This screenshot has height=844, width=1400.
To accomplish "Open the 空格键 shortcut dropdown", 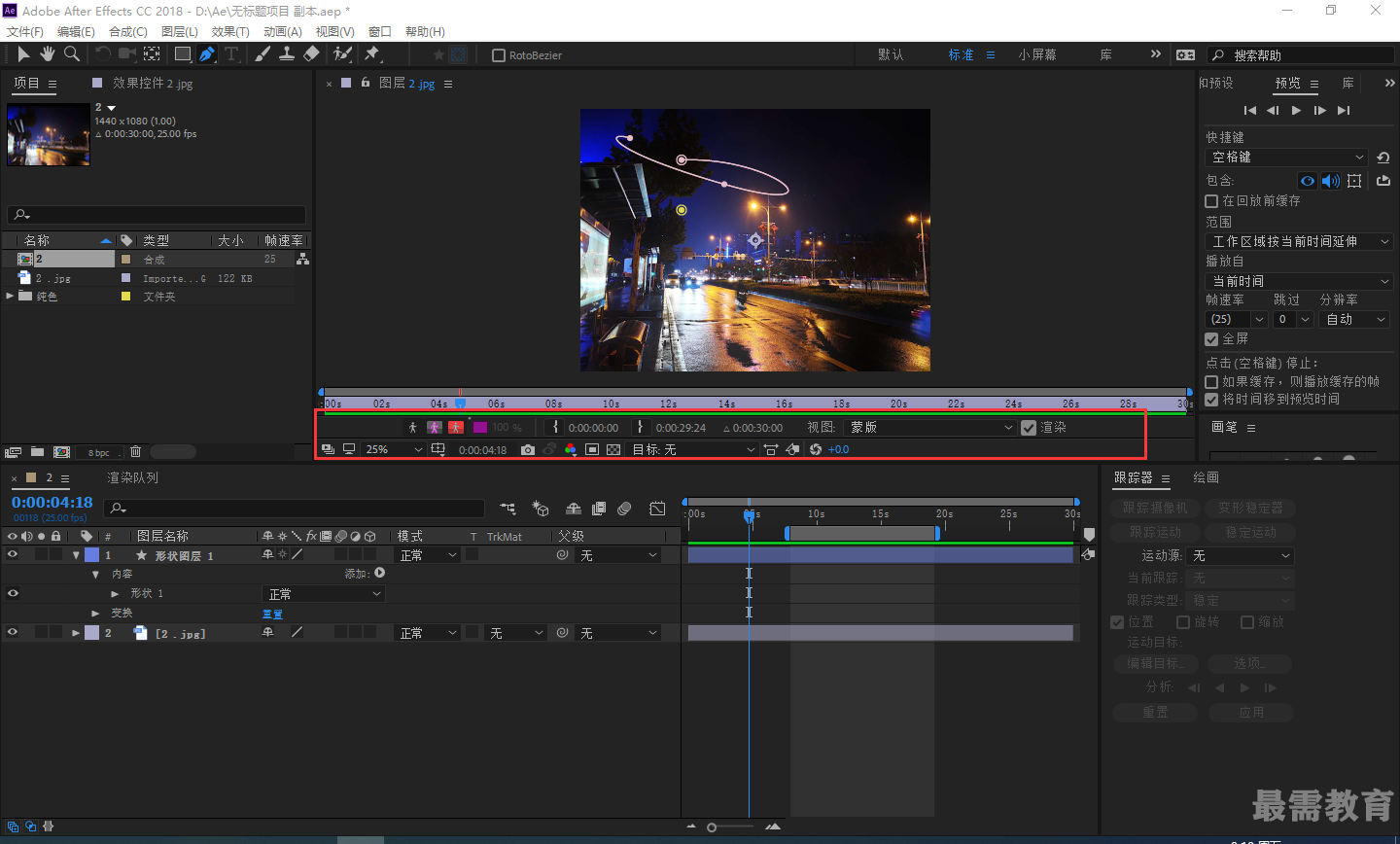I will [x=1287, y=158].
